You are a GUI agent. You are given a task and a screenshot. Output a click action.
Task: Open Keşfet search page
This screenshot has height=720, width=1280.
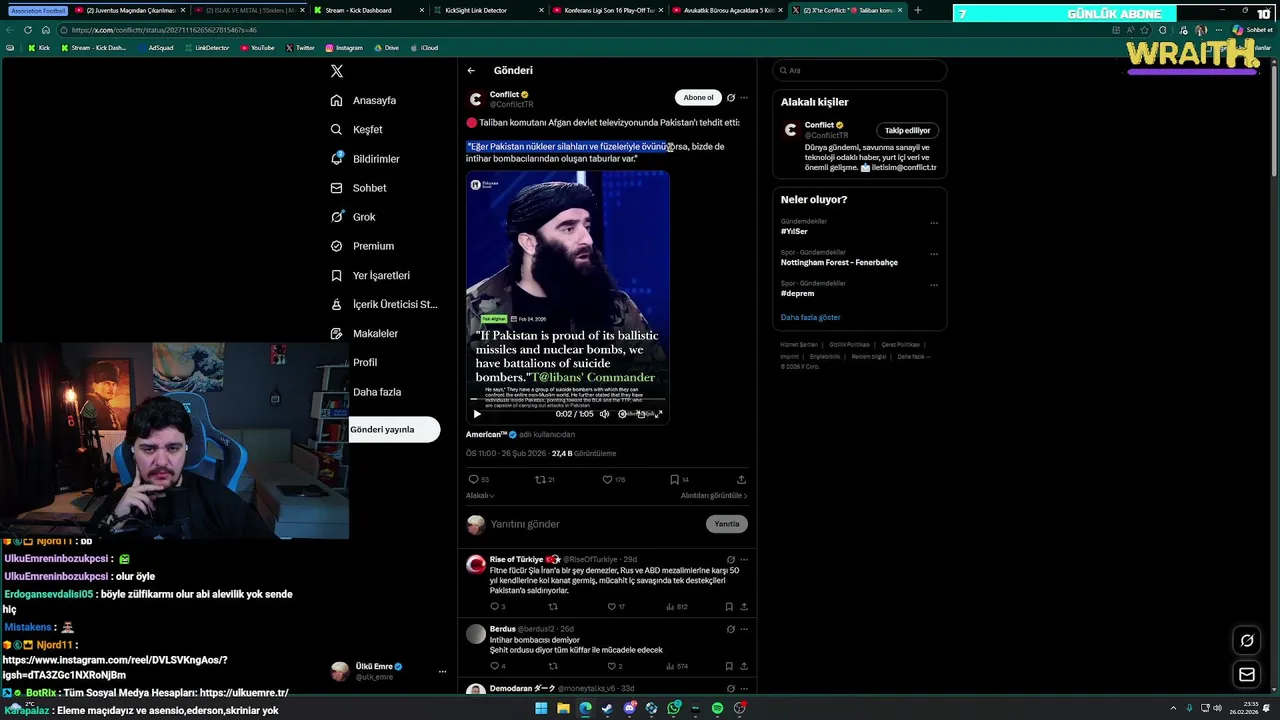coord(357,130)
